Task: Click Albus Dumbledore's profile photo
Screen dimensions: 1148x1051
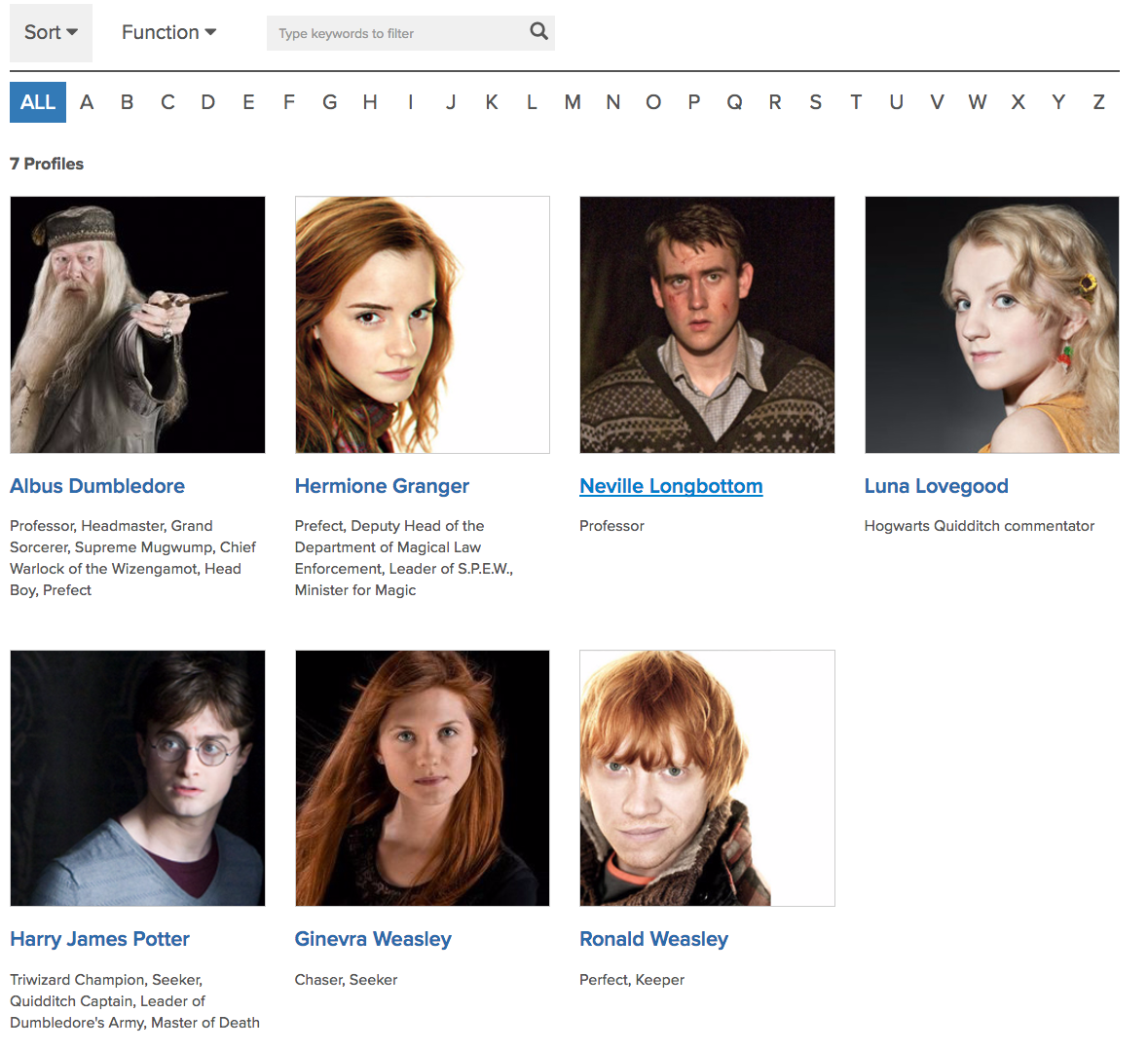Action: [137, 324]
